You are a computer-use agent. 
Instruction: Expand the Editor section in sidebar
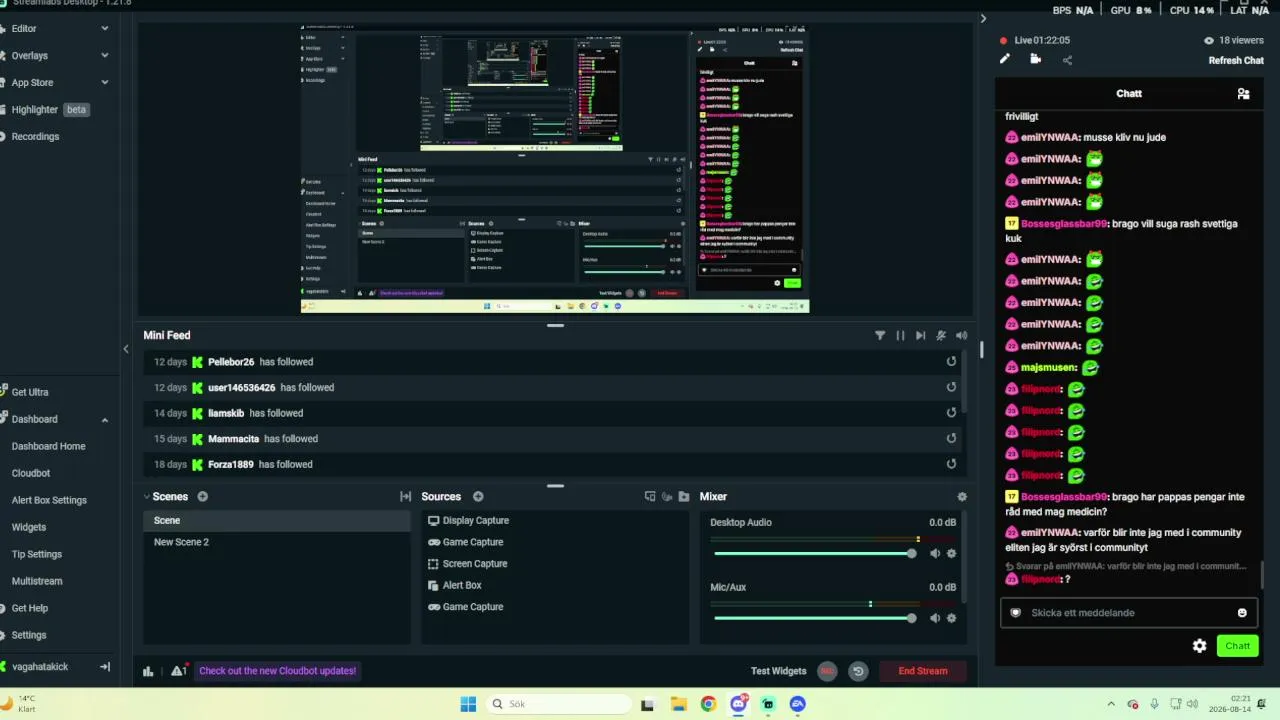(x=105, y=29)
